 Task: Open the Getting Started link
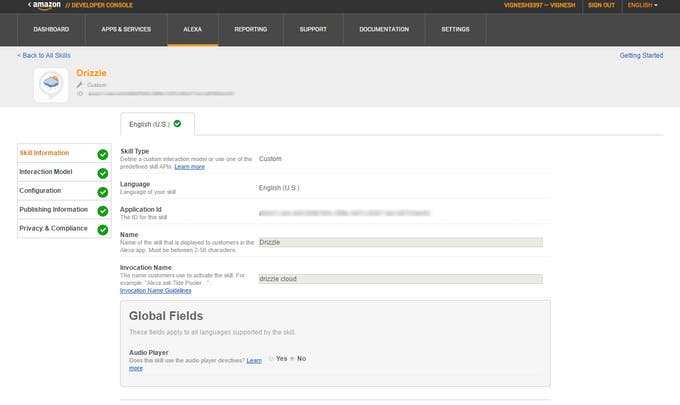[x=641, y=56]
